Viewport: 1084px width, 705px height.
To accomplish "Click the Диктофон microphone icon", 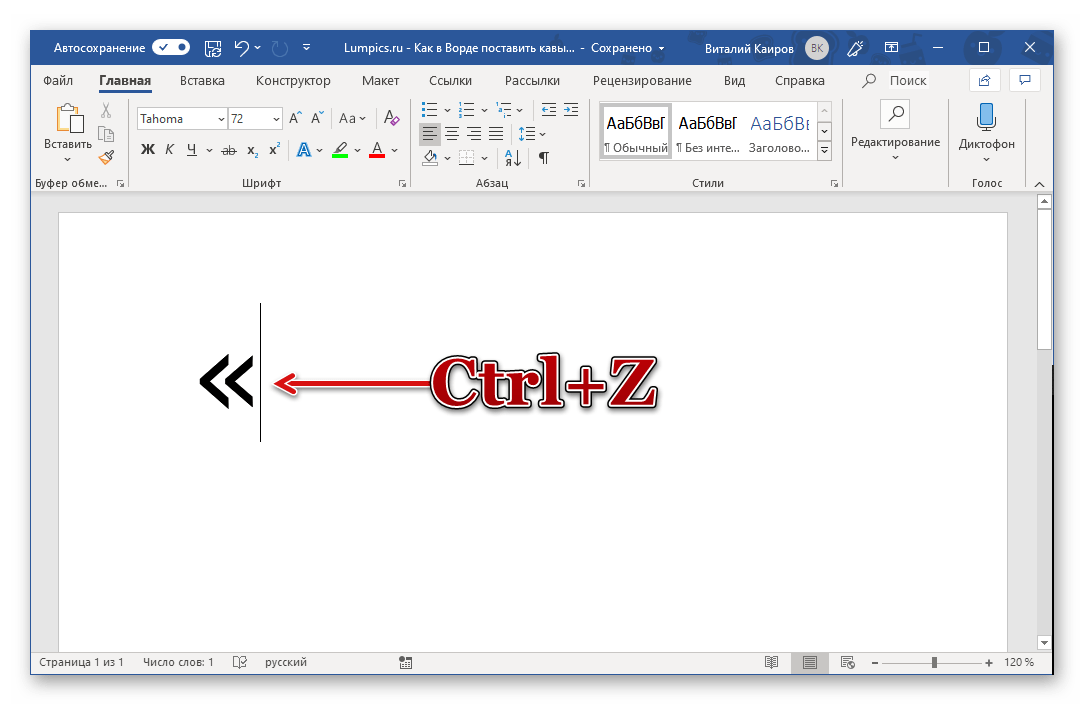I will tap(986, 118).
